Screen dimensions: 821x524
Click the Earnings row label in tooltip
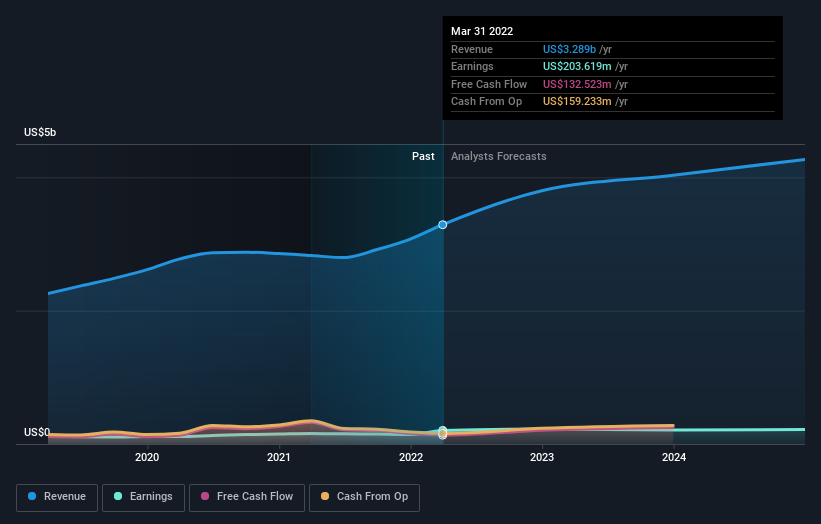(472, 66)
